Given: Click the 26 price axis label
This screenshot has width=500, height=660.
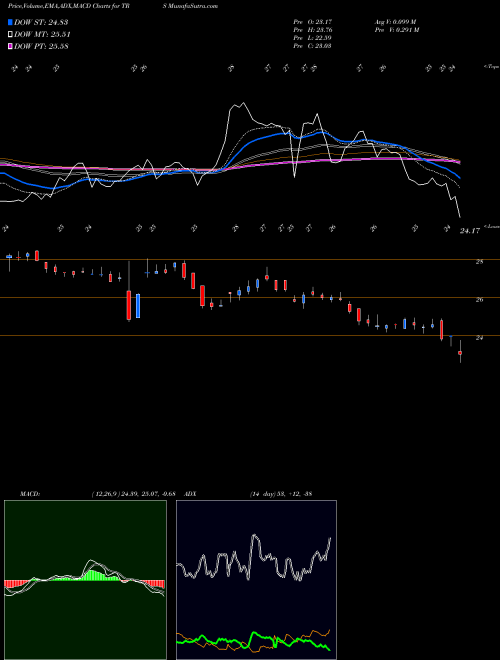Looking at the screenshot, I should 479,300.
